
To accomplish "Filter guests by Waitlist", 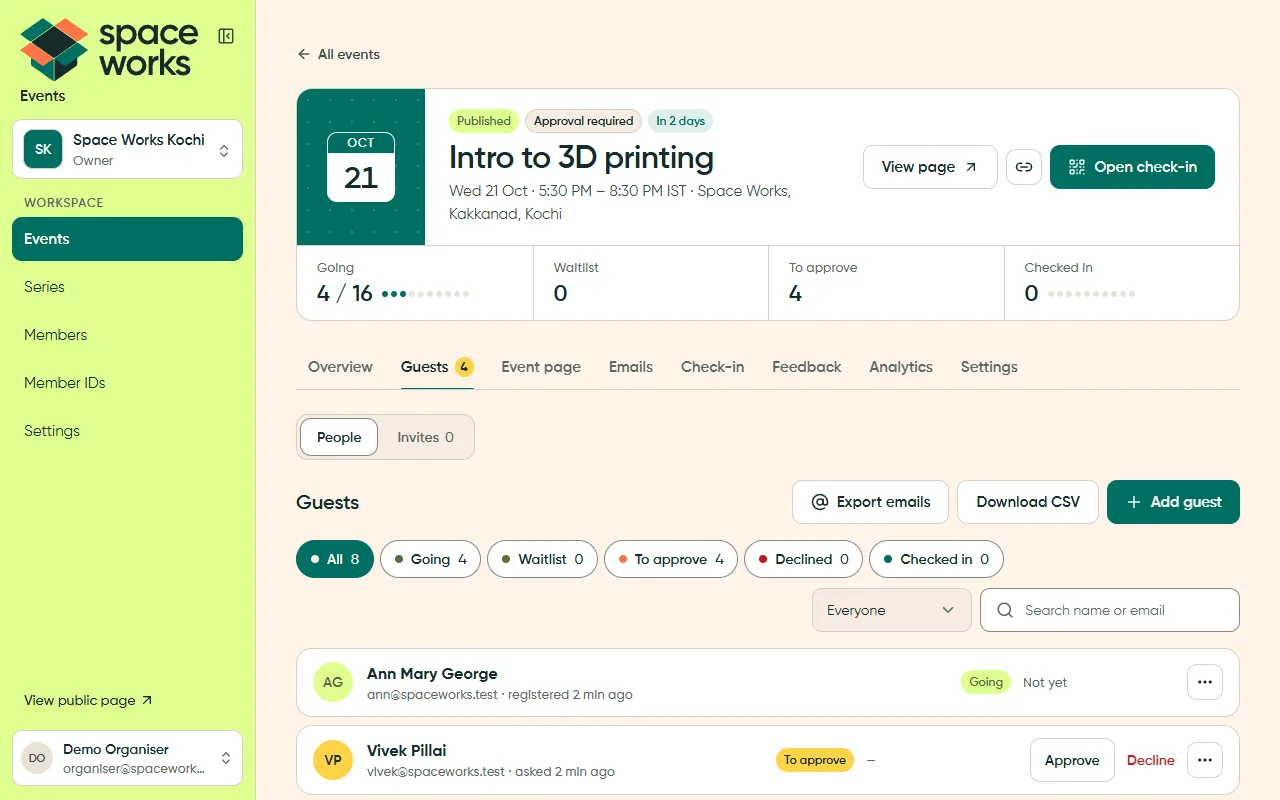I will tap(542, 559).
